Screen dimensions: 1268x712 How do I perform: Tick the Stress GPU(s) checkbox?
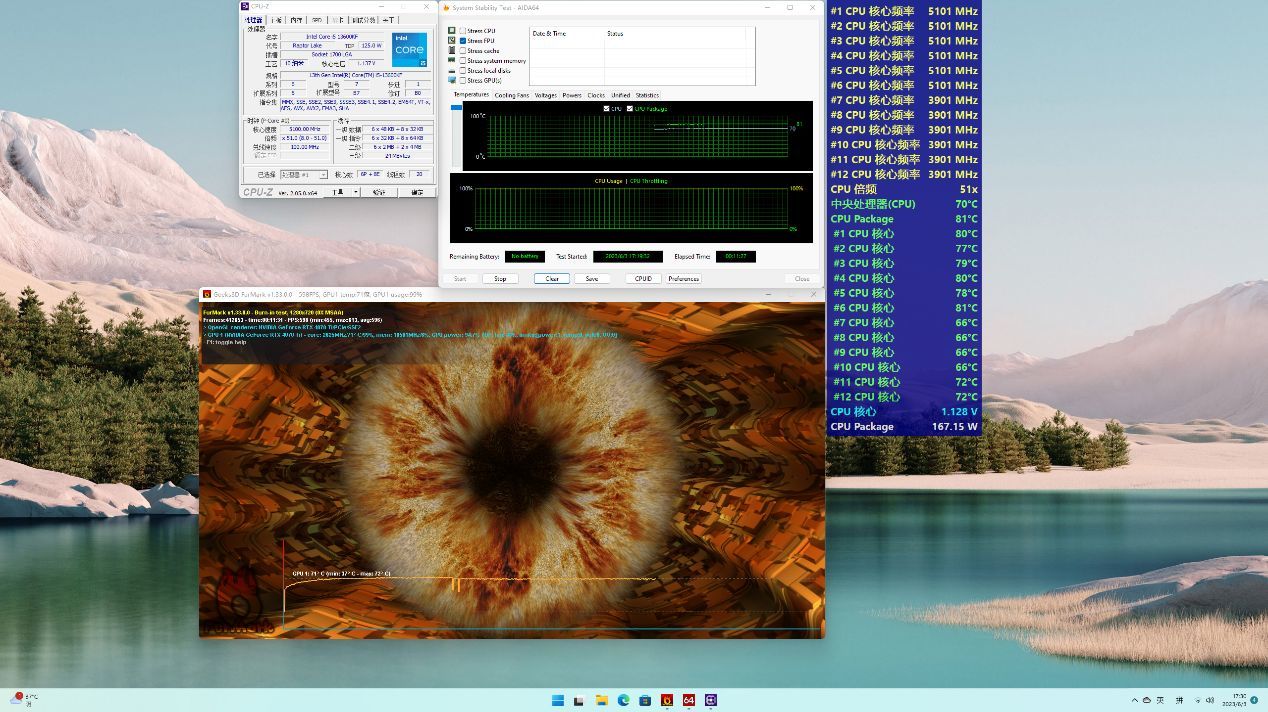(x=463, y=81)
